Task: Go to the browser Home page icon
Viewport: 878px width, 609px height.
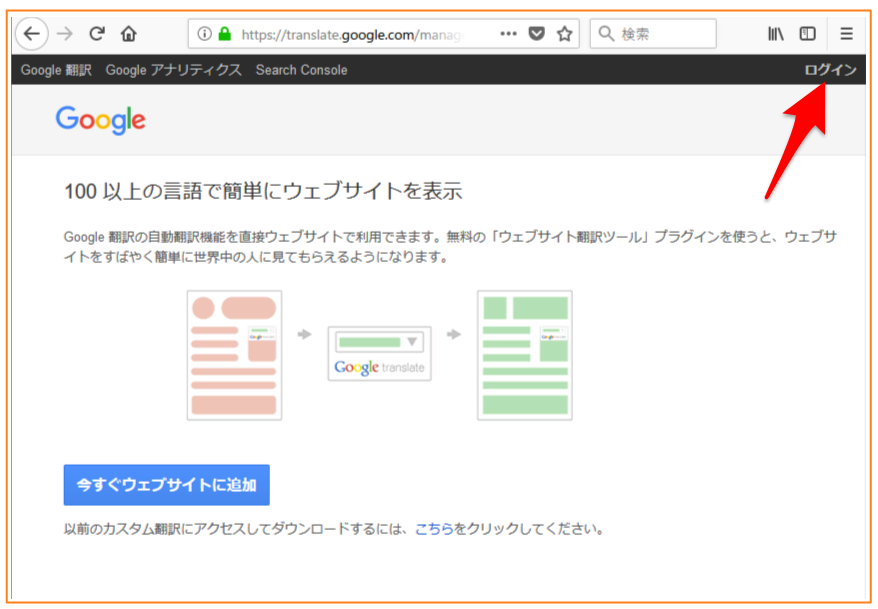Action: click(x=129, y=34)
